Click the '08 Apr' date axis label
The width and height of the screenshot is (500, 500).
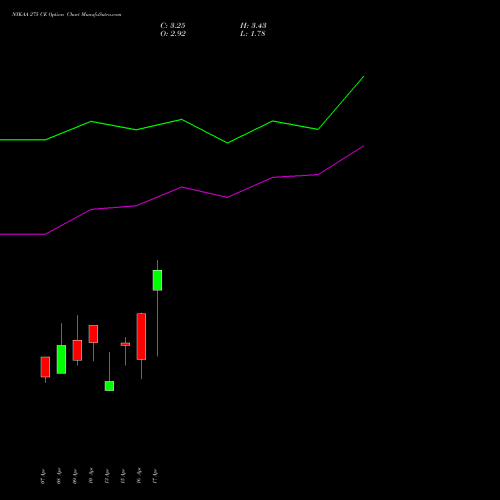click(x=59, y=476)
